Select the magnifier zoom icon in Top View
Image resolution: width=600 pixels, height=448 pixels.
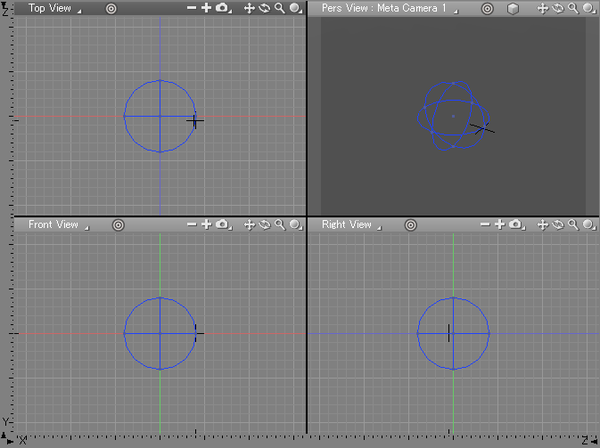pyautogui.click(x=280, y=8)
